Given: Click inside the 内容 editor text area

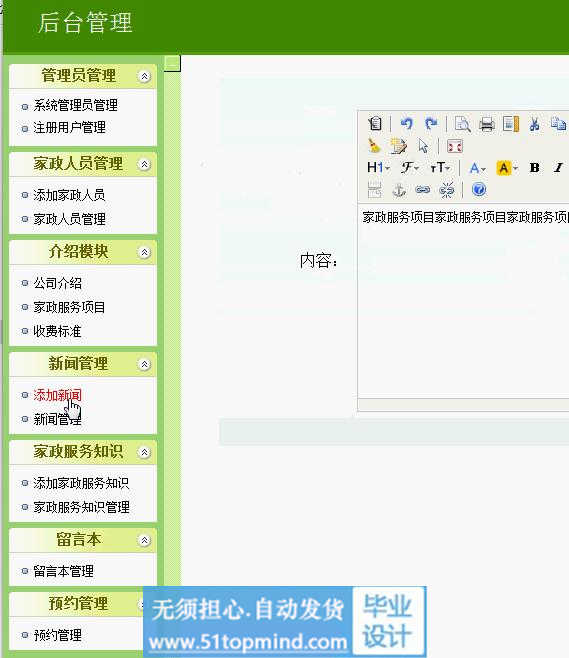Looking at the screenshot, I should click(464, 302).
